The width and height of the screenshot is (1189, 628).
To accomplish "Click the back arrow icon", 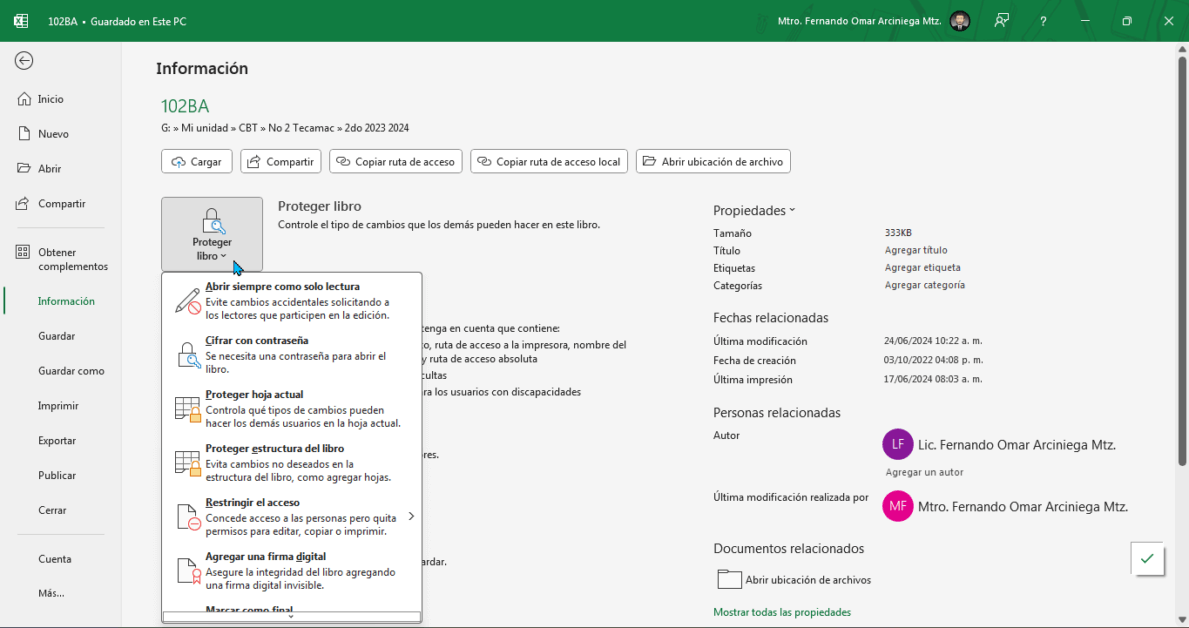I will 24,61.
